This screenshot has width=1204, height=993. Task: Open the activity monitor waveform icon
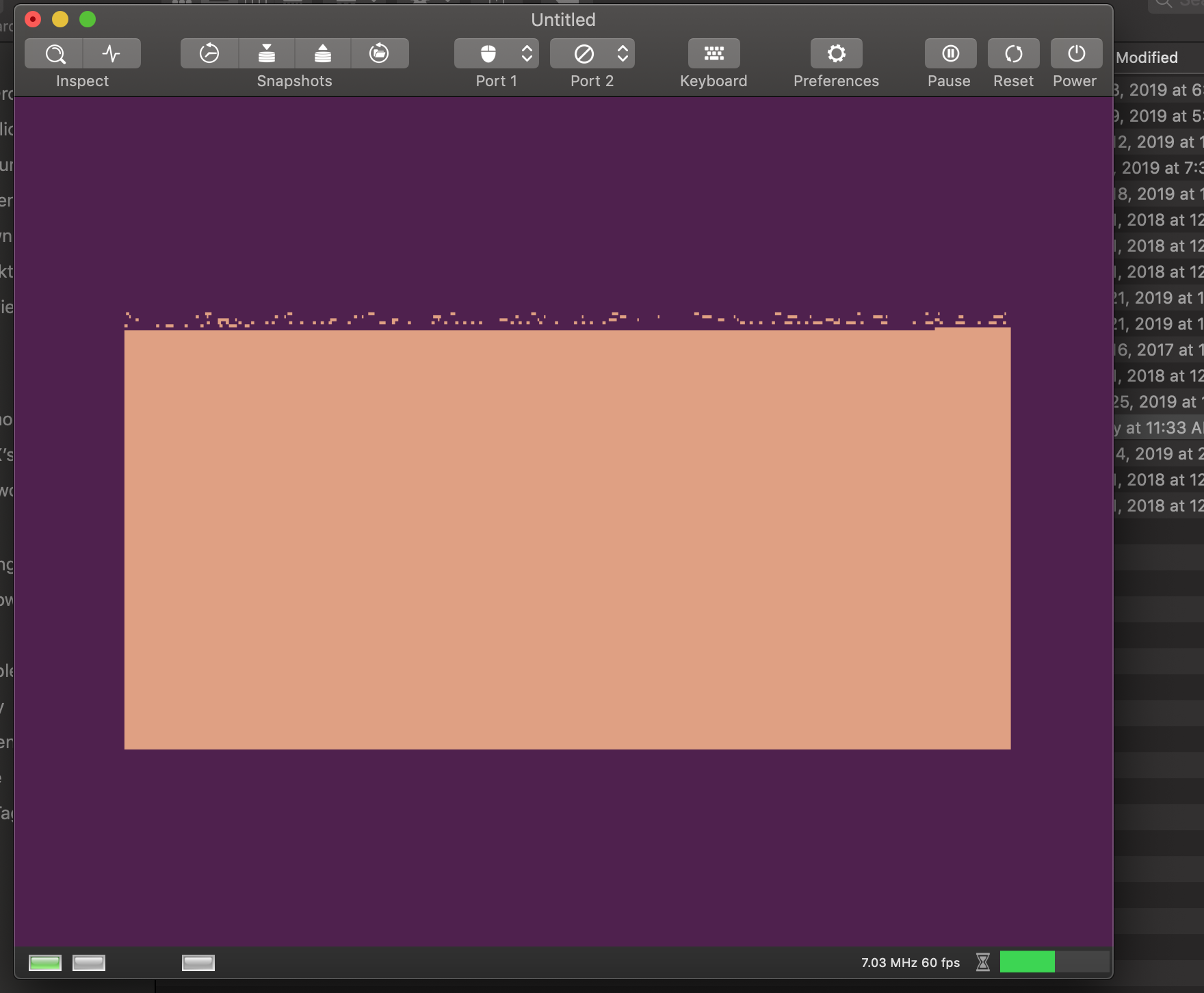point(112,53)
